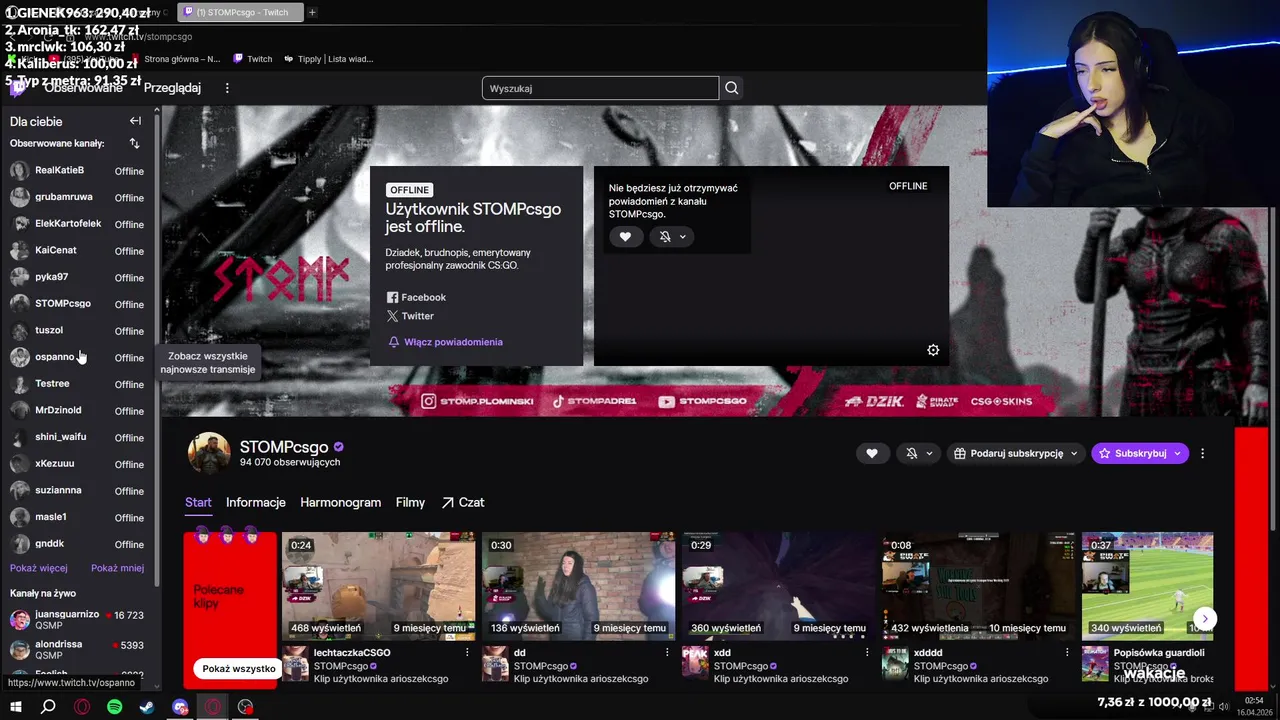1280x720 pixels.
Task: Open masle1 channel from sidebar
Action: (78, 517)
